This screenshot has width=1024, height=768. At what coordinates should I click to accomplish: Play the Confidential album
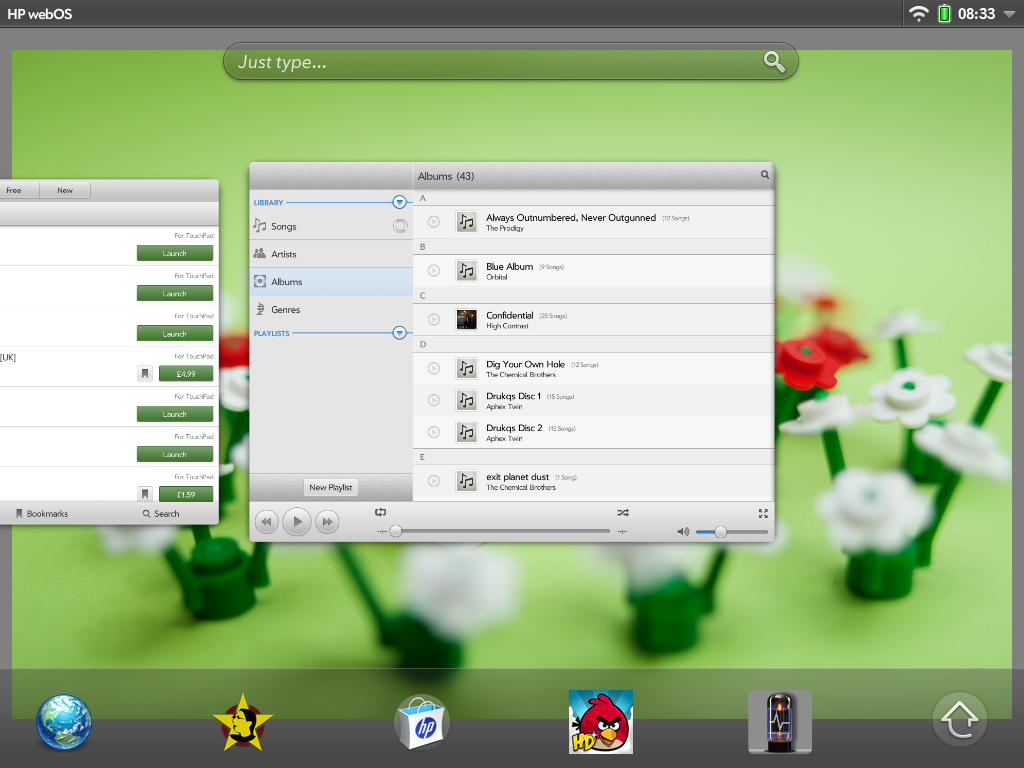point(434,319)
